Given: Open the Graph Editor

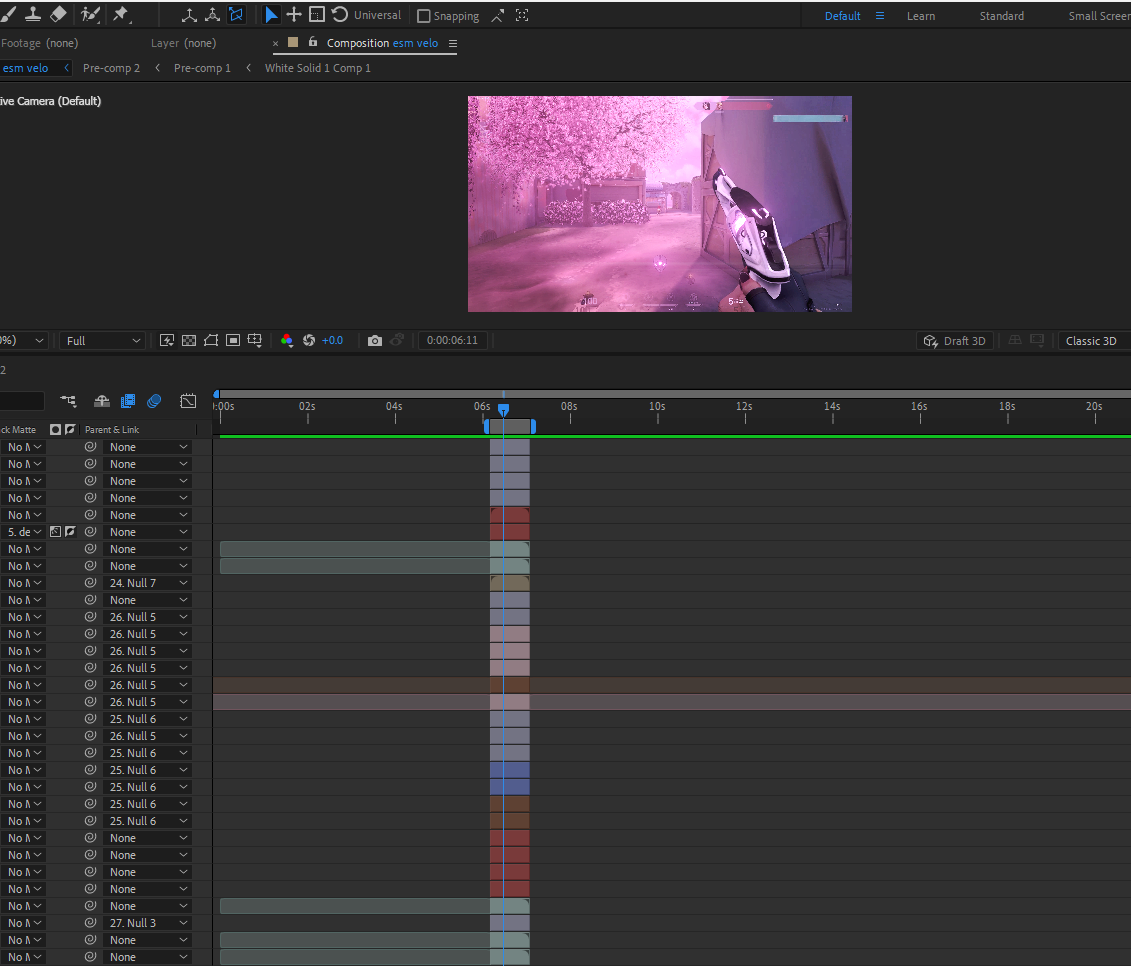Looking at the screenshot, I should click(188, 401).
